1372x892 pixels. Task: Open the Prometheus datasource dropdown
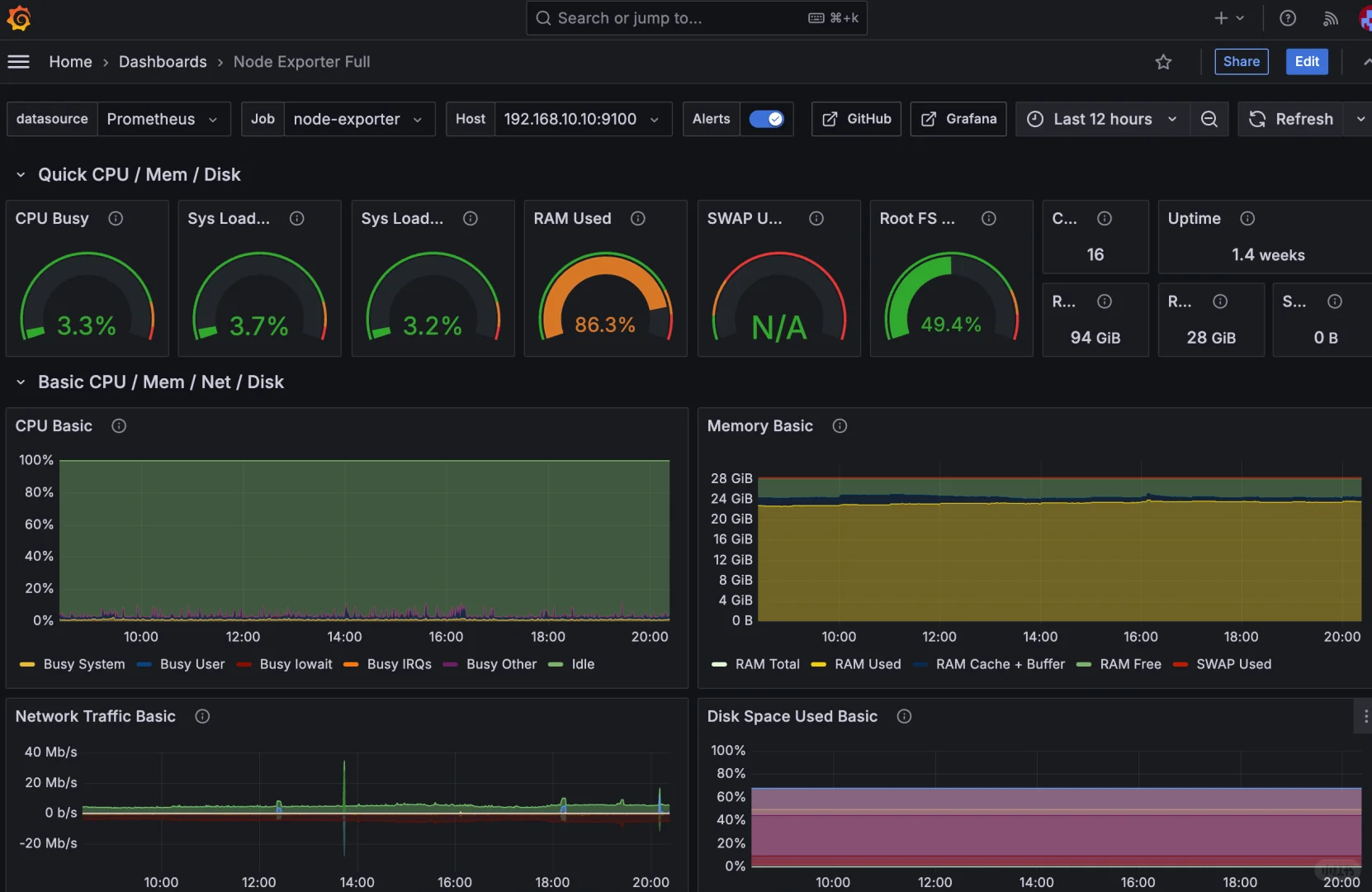163,119
